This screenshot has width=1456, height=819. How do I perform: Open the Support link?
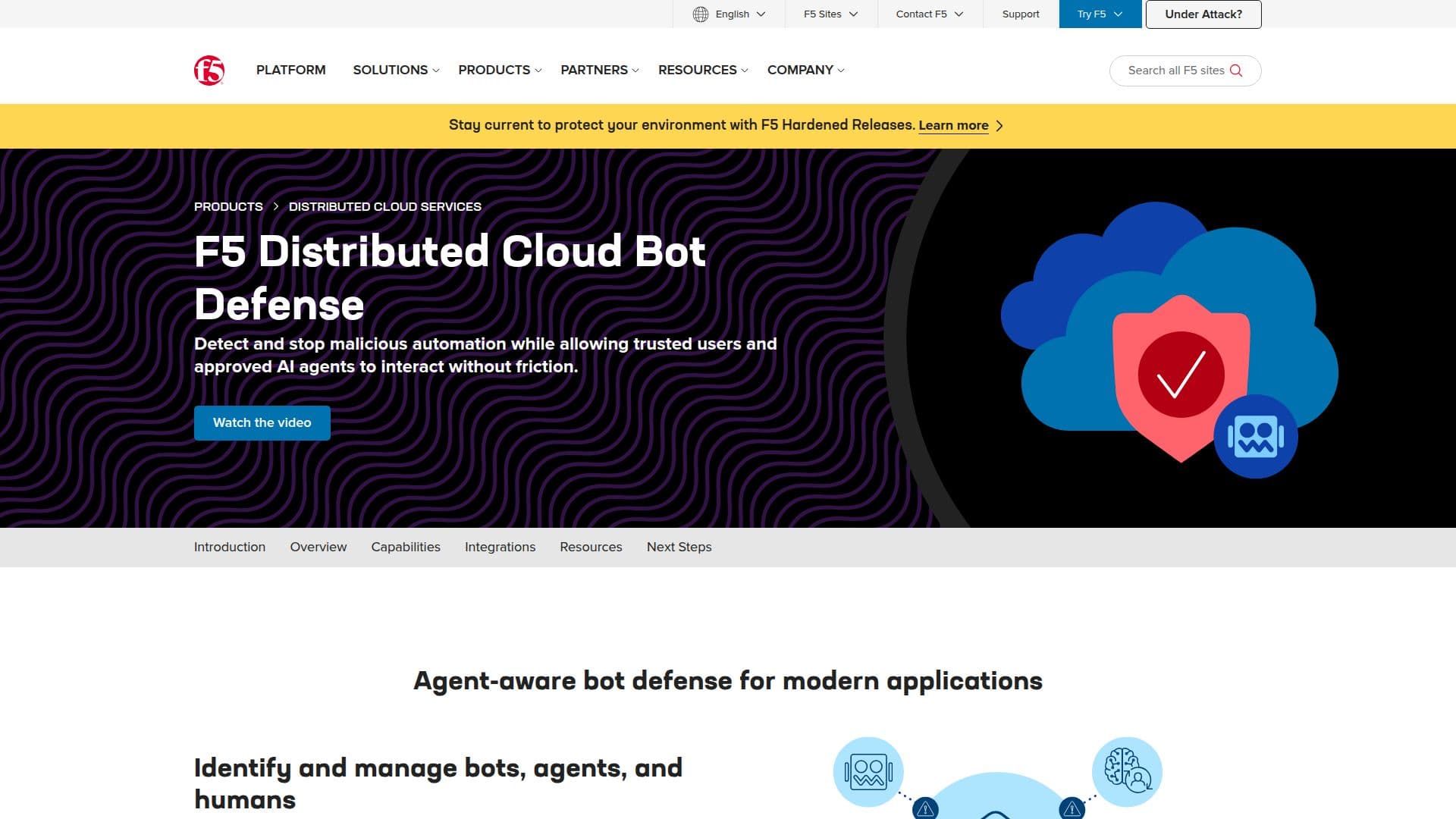point(1021,14)
